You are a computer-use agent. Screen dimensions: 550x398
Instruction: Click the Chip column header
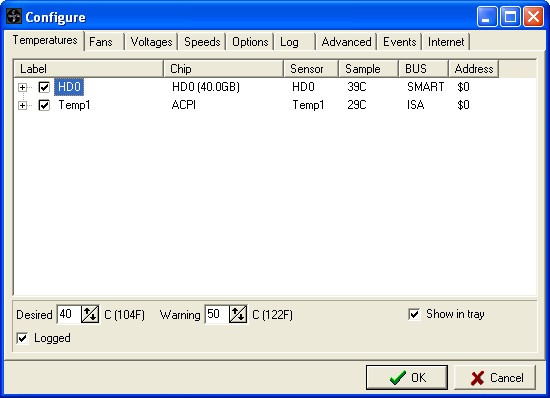(x=223, y=69)
